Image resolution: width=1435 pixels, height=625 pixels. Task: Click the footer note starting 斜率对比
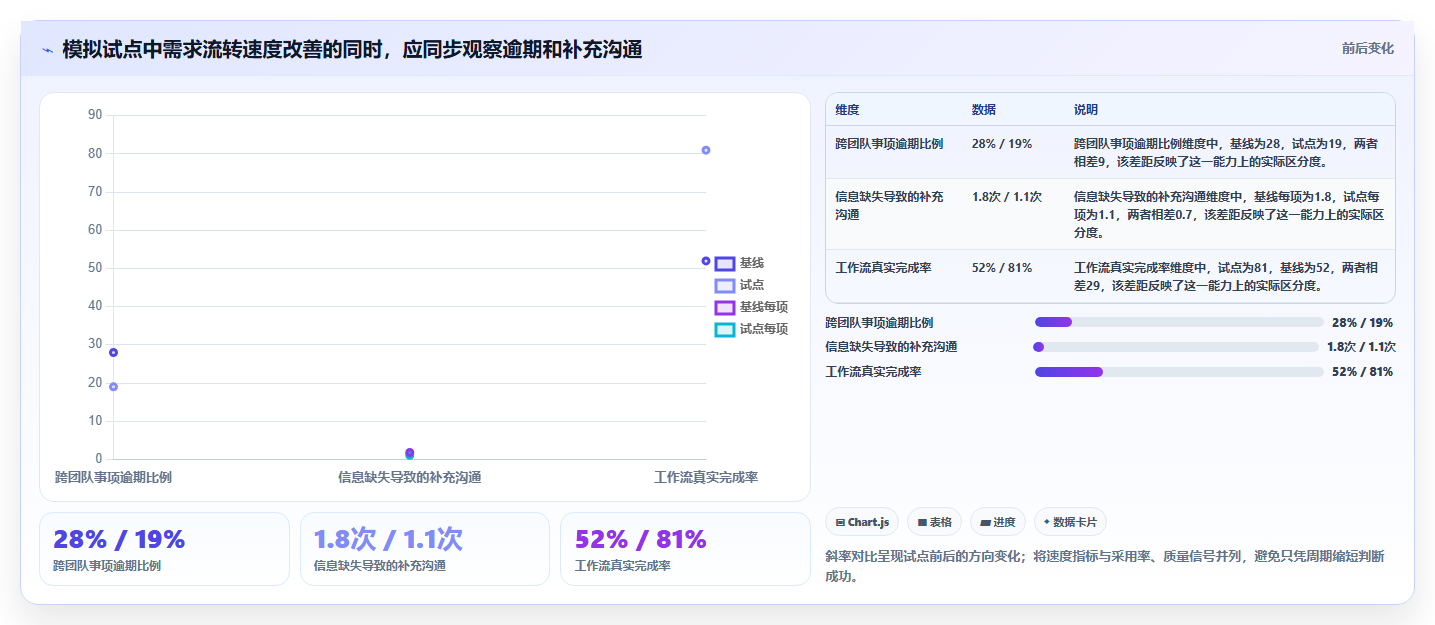click(x=1105, y=566)
